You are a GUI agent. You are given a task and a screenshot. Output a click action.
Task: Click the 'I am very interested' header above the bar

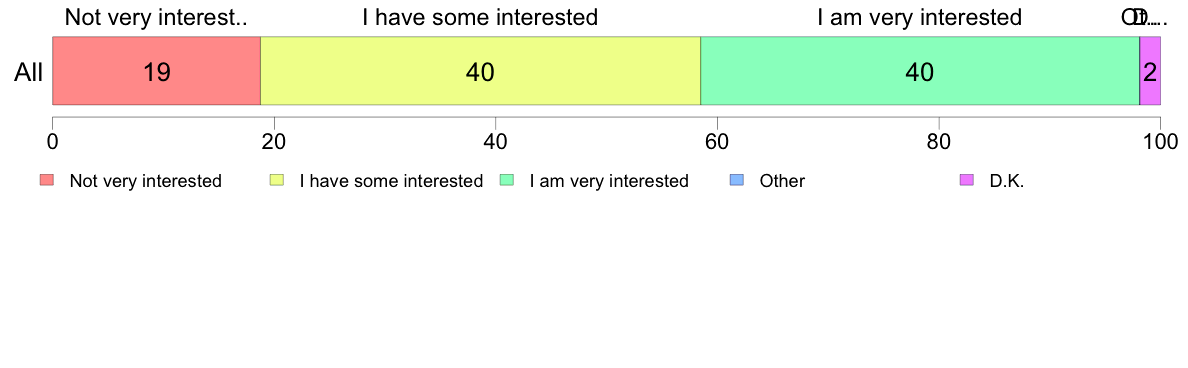coord(920,17)
